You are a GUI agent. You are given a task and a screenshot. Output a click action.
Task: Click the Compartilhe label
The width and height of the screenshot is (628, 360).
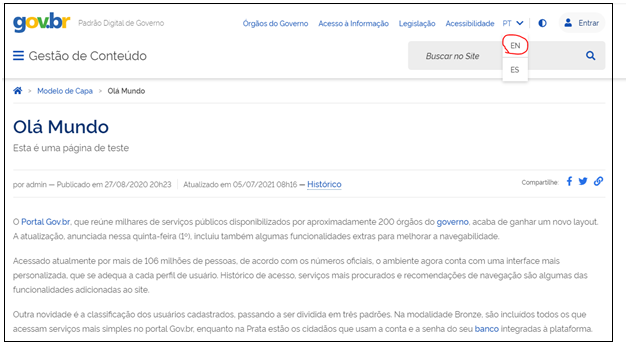[540, 182]
